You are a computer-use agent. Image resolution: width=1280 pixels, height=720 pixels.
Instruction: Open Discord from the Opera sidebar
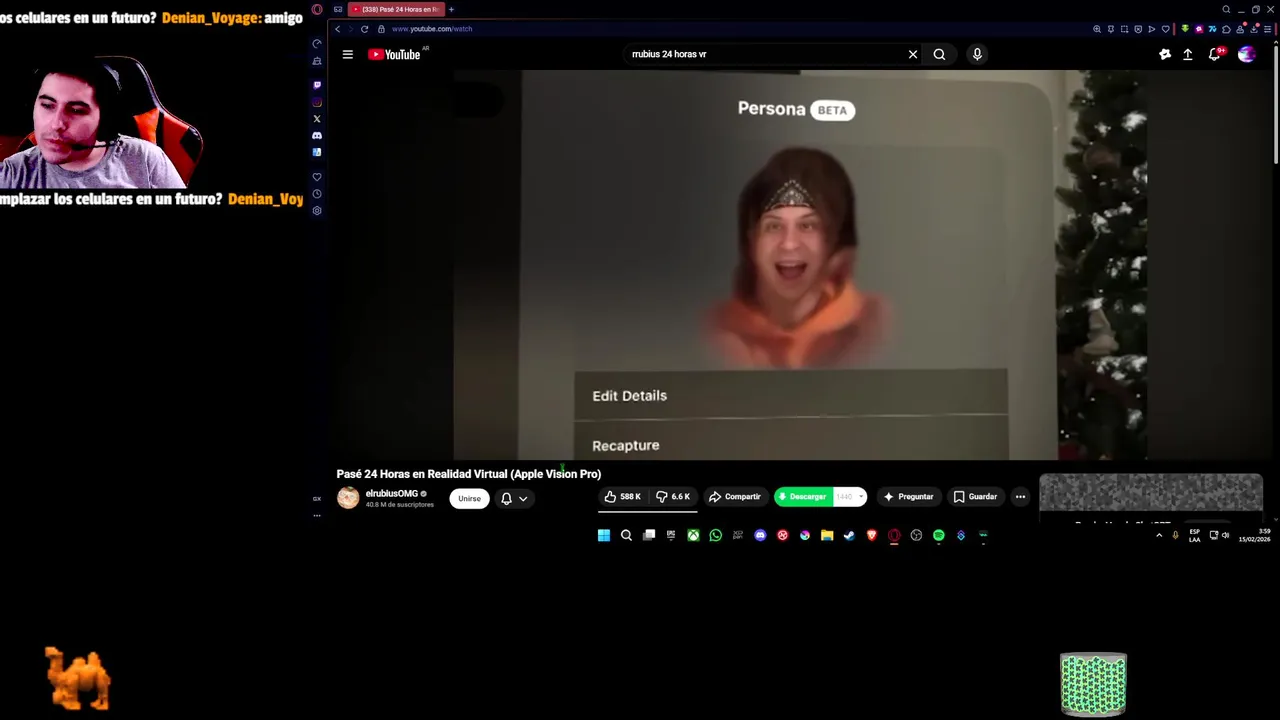click(x=317, y=135)
